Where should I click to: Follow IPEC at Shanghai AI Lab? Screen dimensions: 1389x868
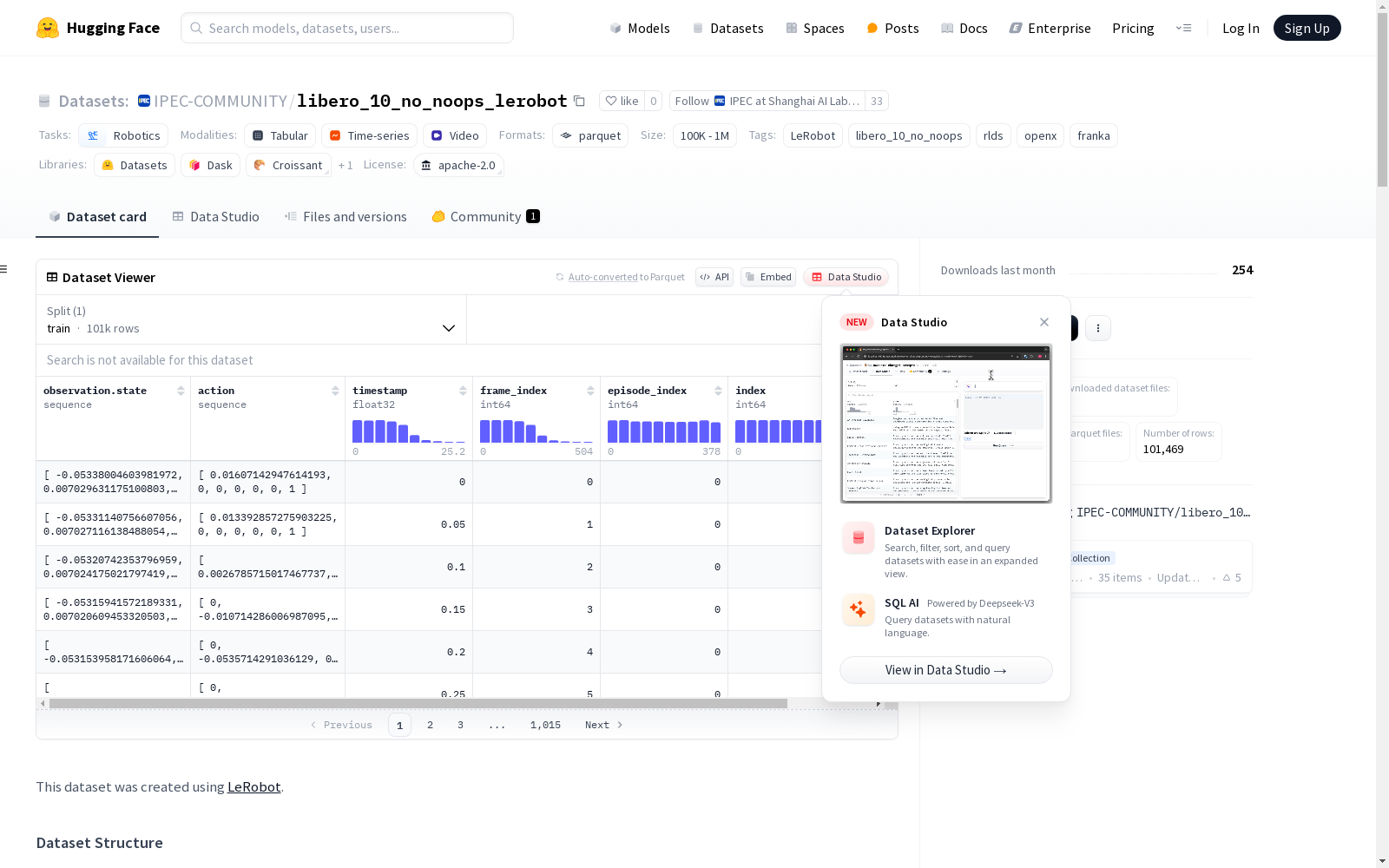click(x=767, y=101)
